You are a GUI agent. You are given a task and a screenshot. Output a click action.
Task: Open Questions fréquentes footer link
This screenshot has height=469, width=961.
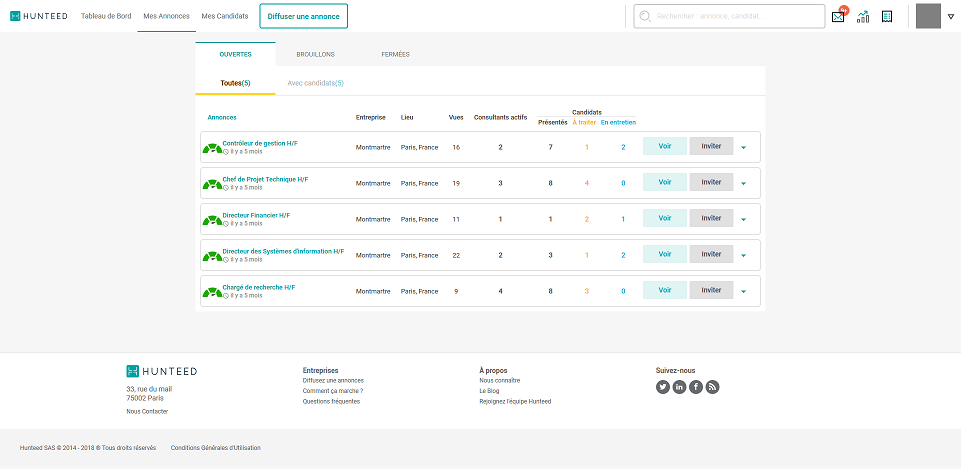tap(332, 401)
